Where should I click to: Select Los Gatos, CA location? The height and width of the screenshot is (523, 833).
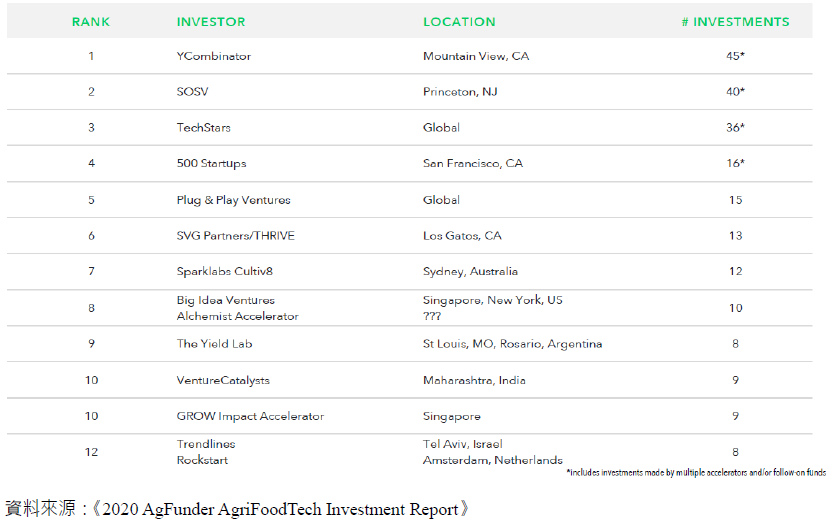point(462,236)
